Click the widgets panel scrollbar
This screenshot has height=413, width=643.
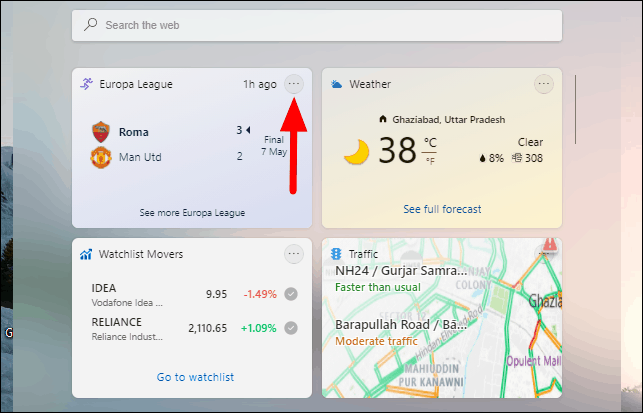click(575, 110)
